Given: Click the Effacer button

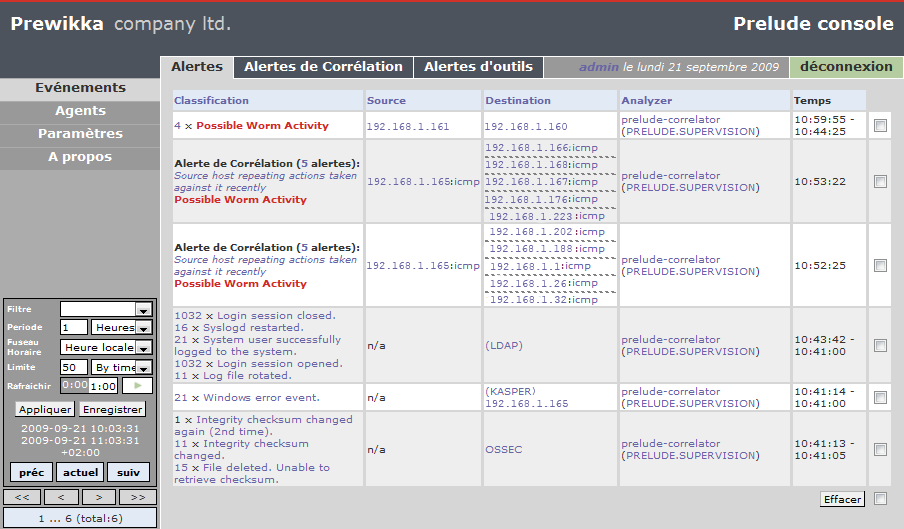Looking at the screenshot, I should click(x=842, y=499).
